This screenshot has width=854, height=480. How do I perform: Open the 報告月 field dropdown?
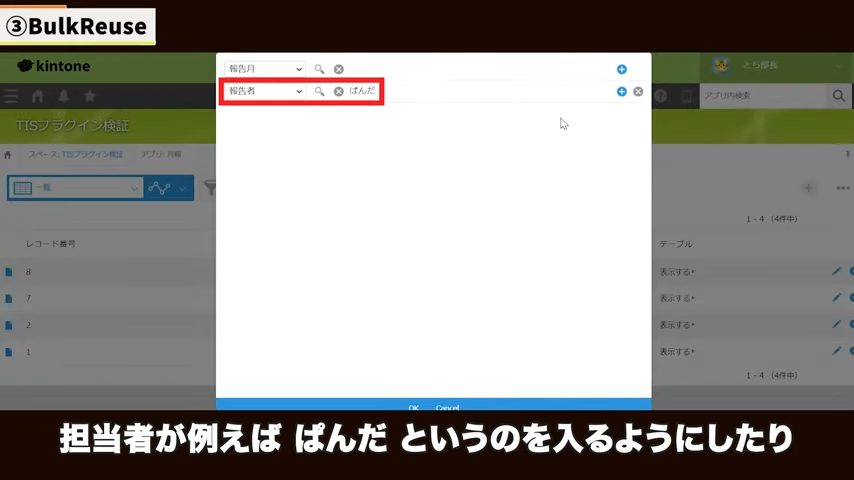coord(264,69)
